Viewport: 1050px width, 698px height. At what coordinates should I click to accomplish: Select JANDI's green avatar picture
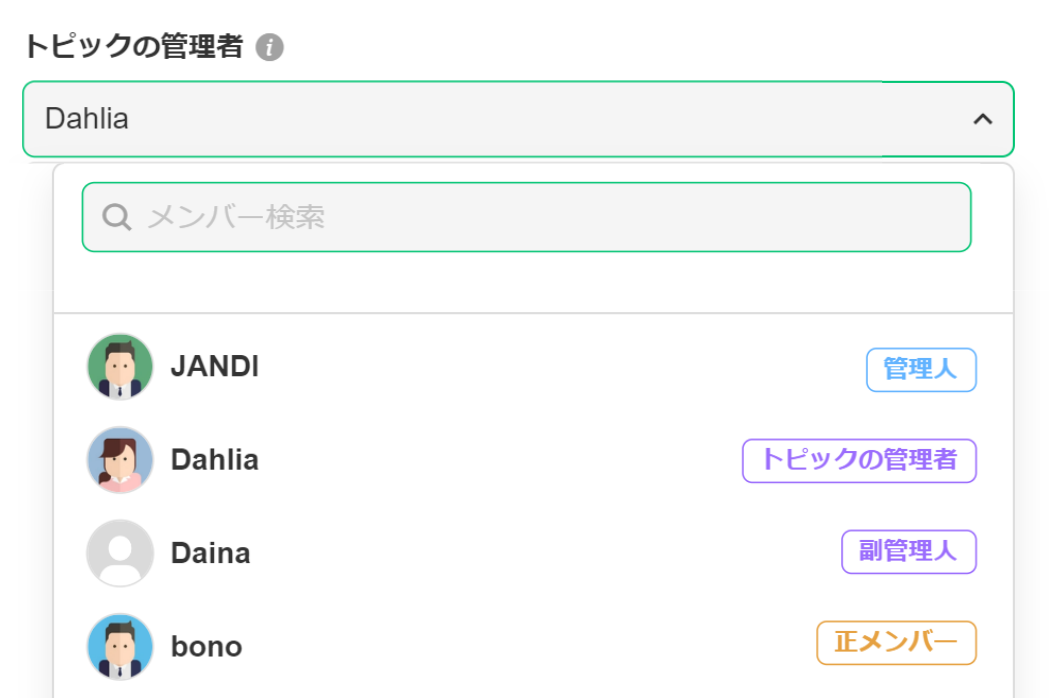(x=120, y=367)
